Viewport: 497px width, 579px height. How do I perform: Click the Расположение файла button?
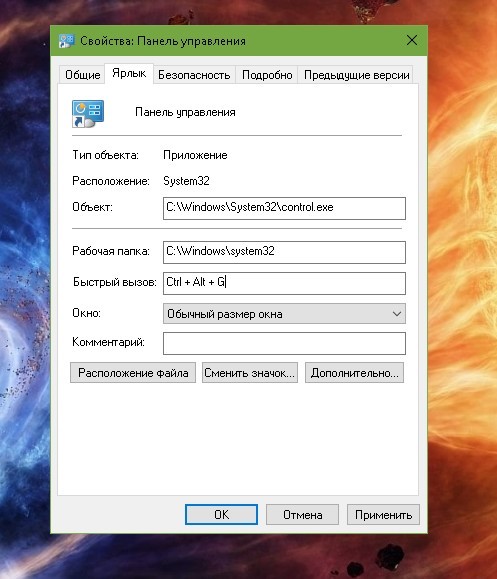tap(133, 373)
